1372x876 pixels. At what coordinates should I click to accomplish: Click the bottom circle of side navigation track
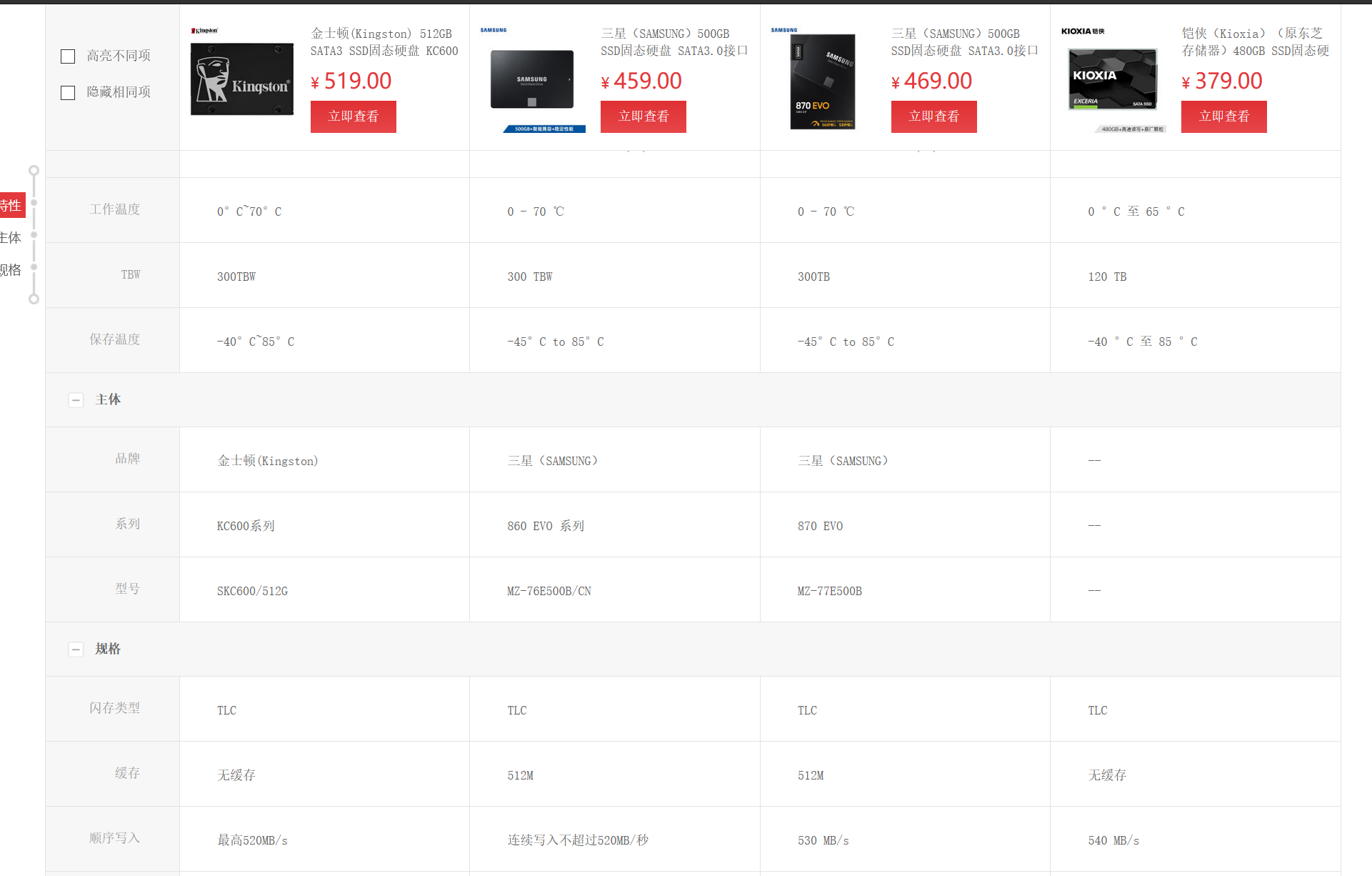34,299
